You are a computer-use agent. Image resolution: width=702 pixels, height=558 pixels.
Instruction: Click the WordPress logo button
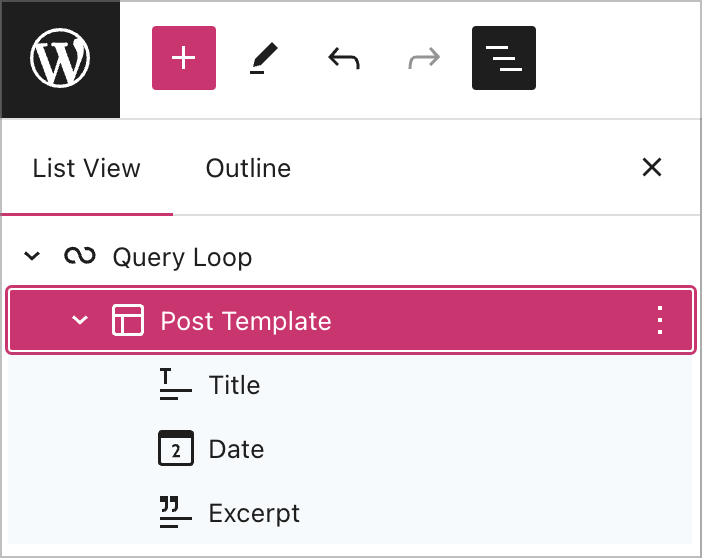[x=60, y=59]
